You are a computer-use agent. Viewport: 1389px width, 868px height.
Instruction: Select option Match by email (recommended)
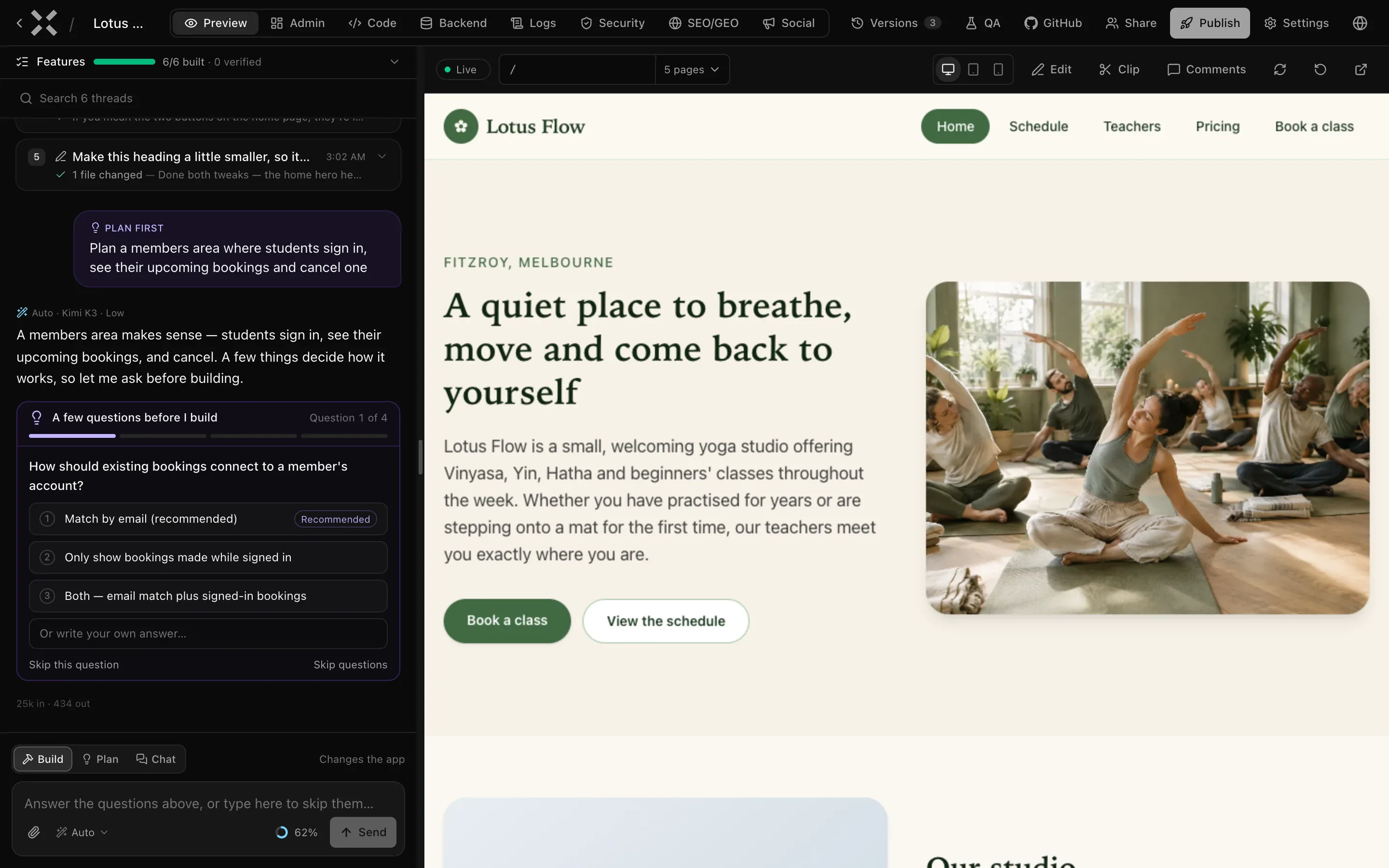[x=208, y=519]
